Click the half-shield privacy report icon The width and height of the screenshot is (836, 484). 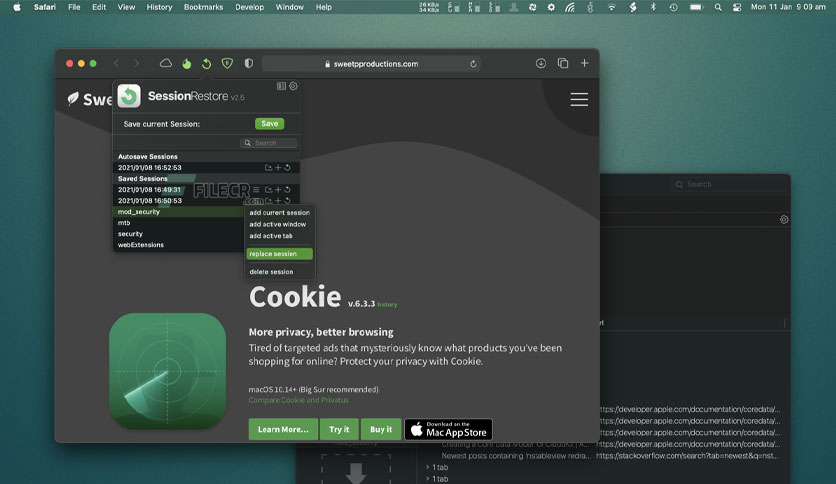click(x=248, y=63)
